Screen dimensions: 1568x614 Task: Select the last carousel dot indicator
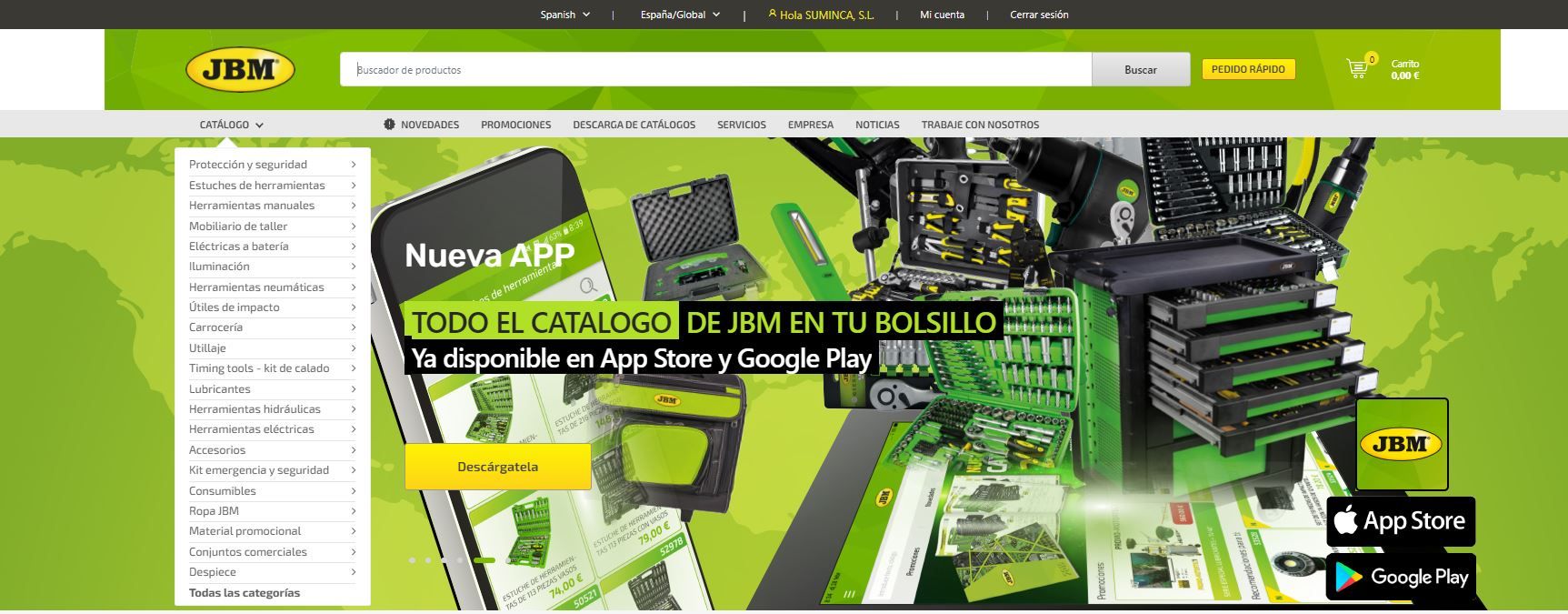508,560
